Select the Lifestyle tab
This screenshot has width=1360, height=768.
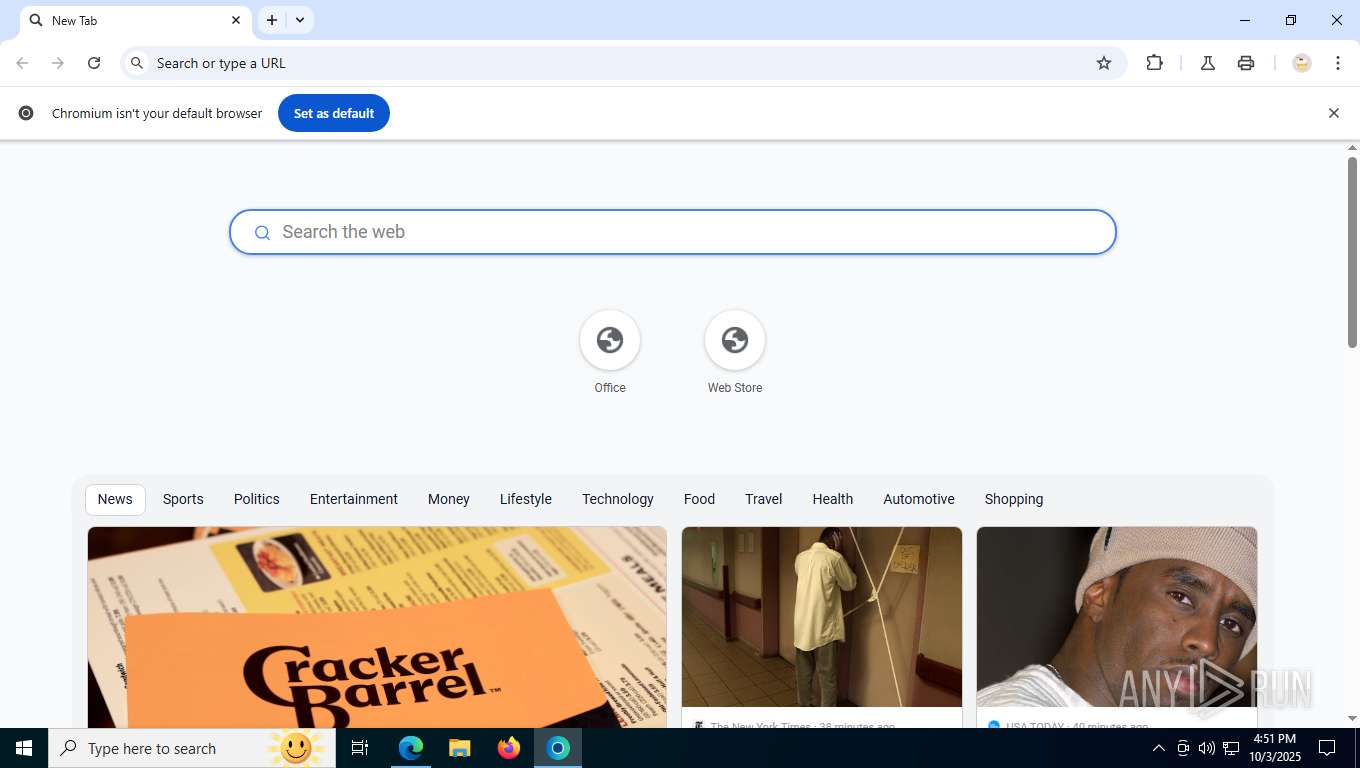tap(526, 499)
